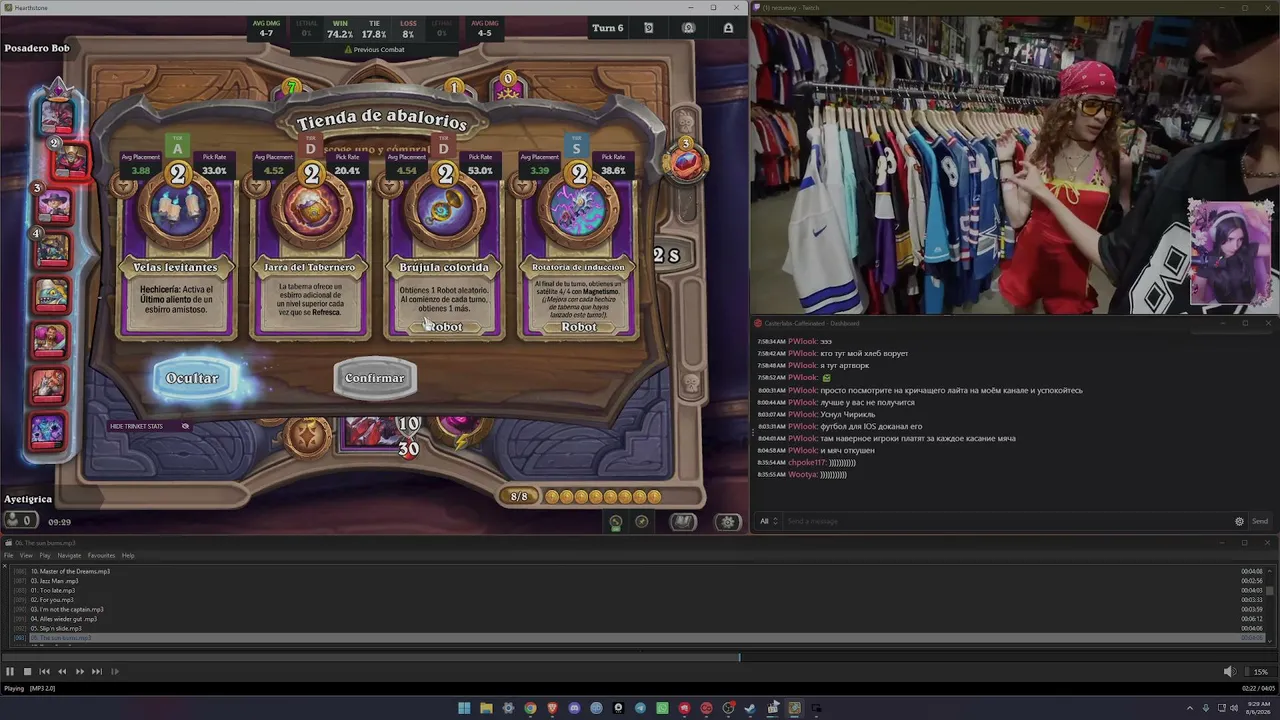Click the microphone icon in the system tray
The image size is (1280, 720).
coord(1206,708)
